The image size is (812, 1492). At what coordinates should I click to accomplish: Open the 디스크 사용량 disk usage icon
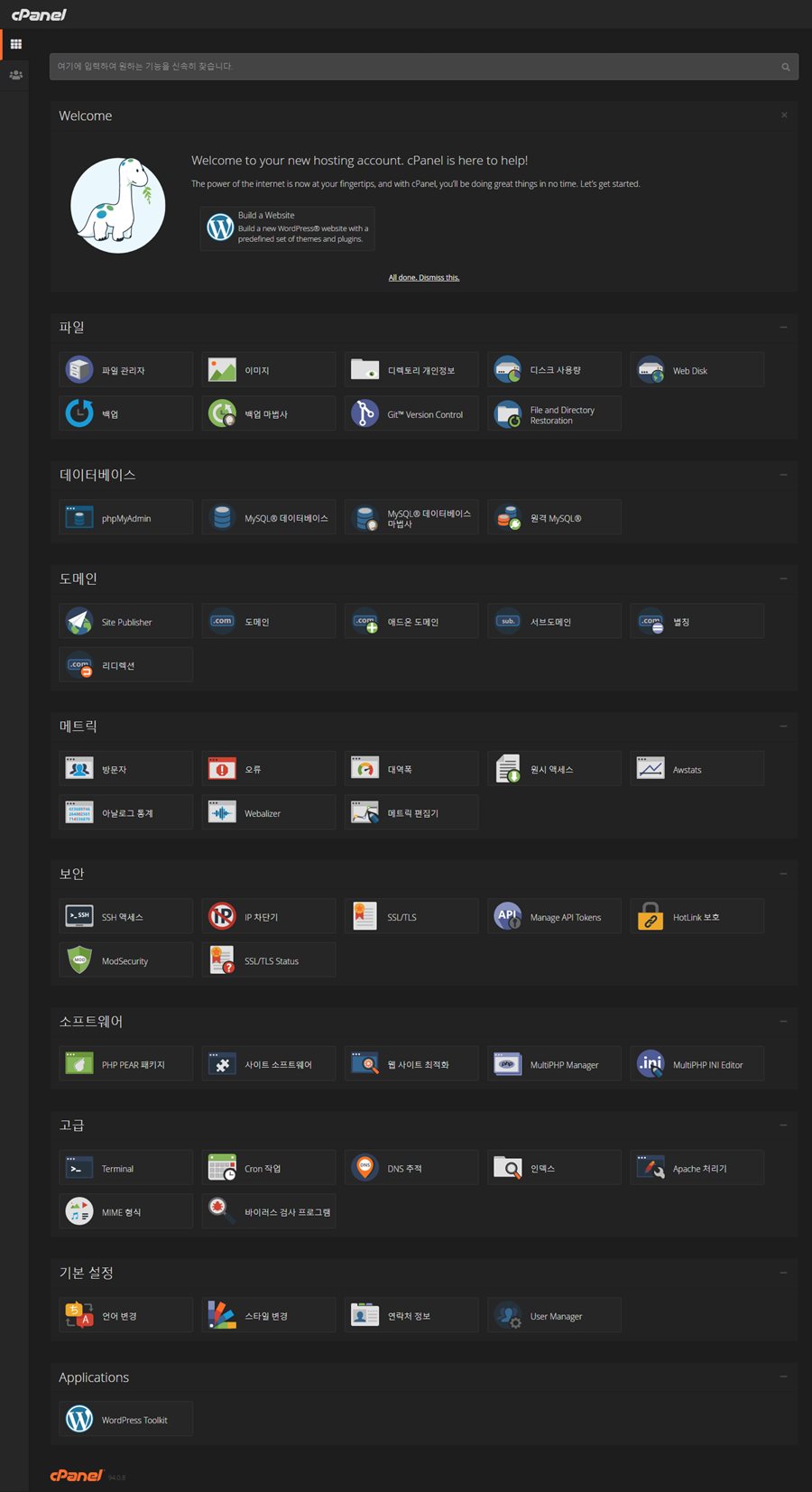tap(507, 370)
